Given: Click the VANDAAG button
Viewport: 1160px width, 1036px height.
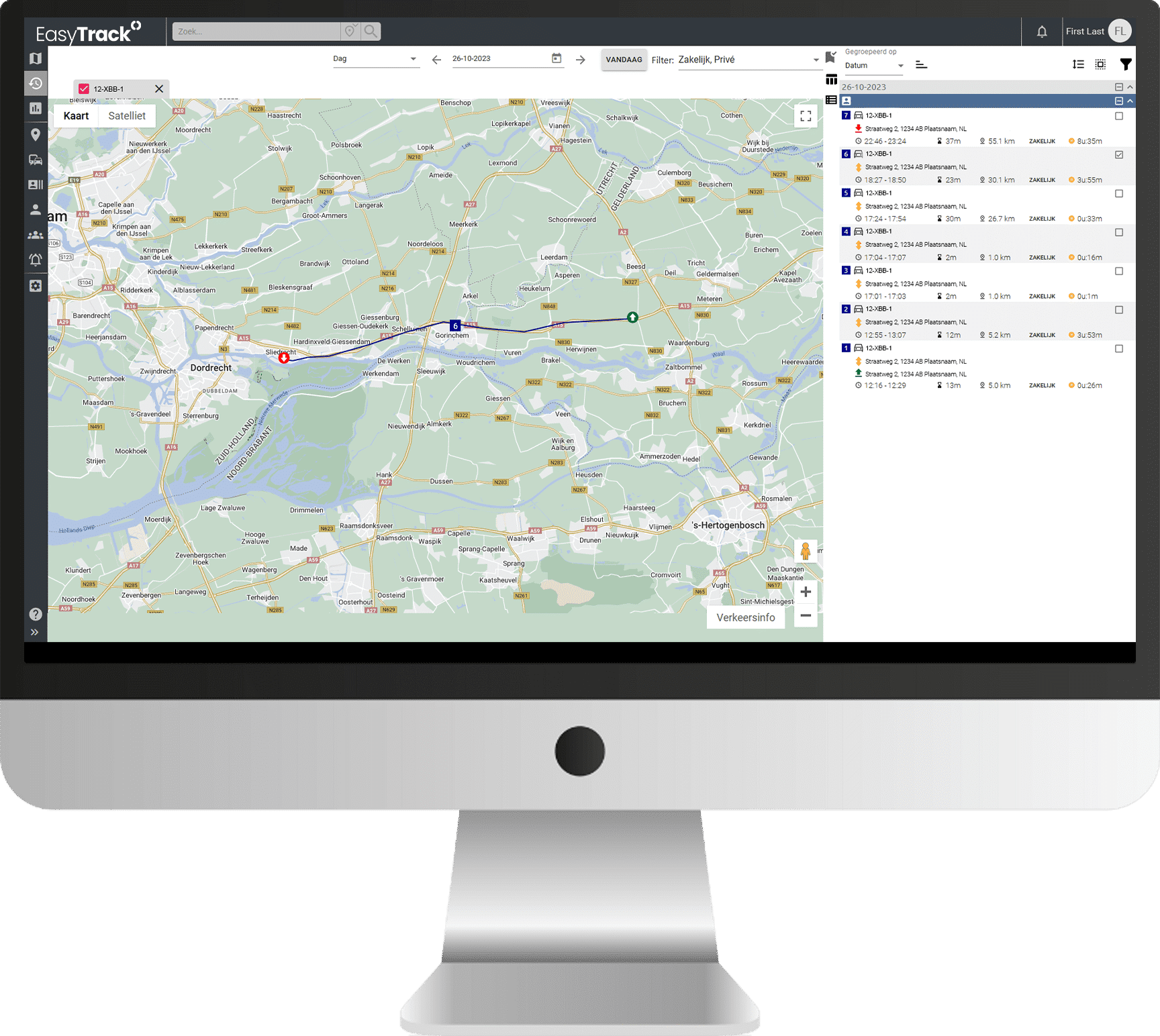Looking at the screenshot, I should (x=624, y=60).
